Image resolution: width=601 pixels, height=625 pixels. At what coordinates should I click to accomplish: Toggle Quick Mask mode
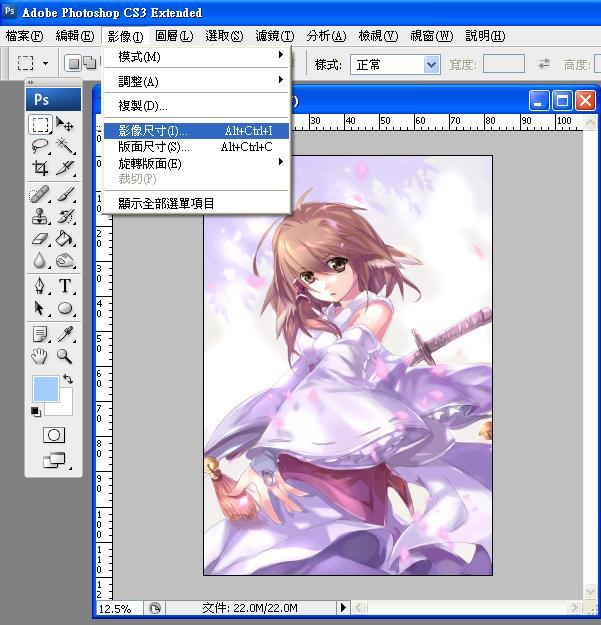53,435
